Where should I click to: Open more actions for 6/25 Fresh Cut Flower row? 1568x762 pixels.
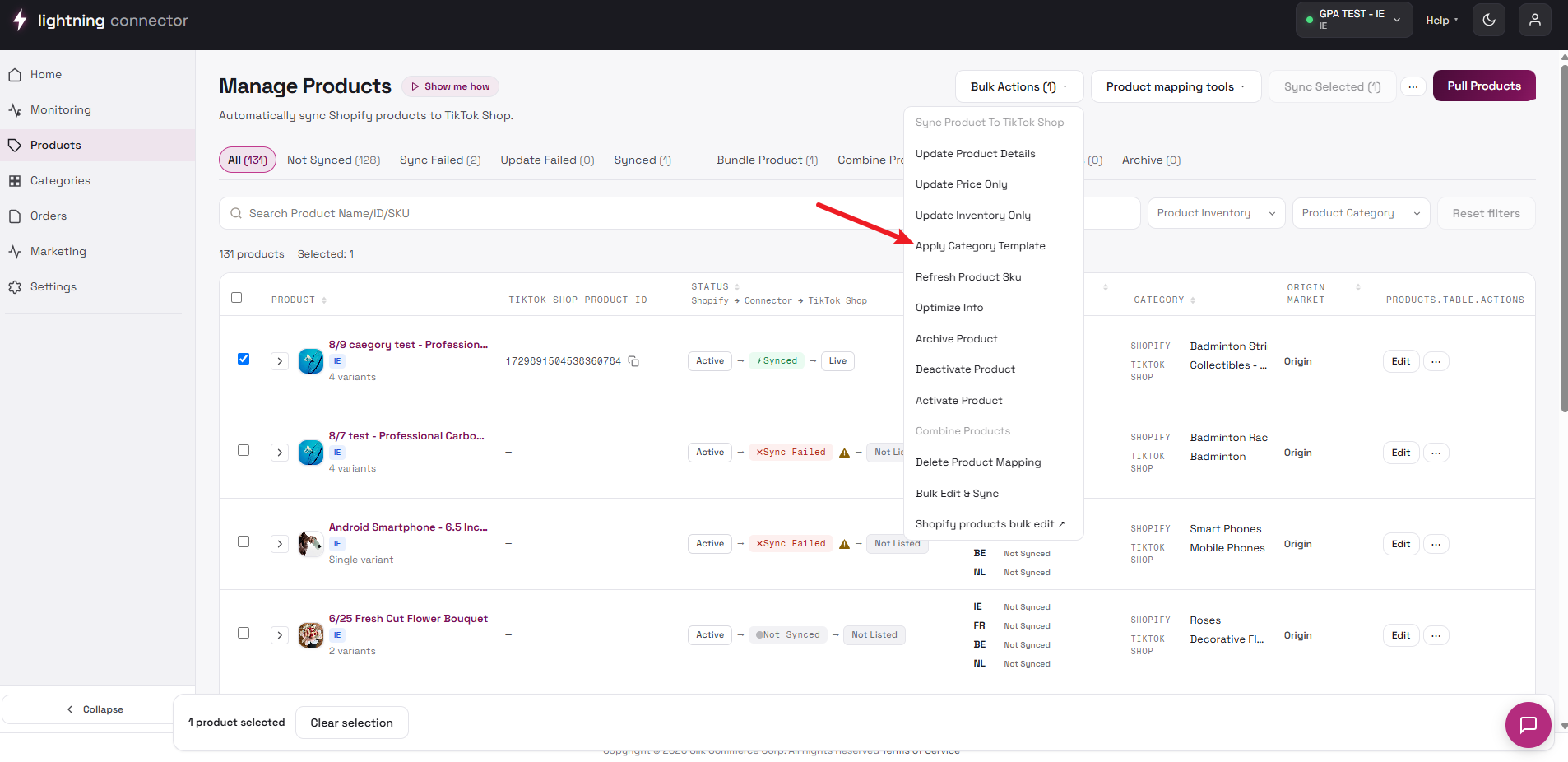pos(1436,635)
